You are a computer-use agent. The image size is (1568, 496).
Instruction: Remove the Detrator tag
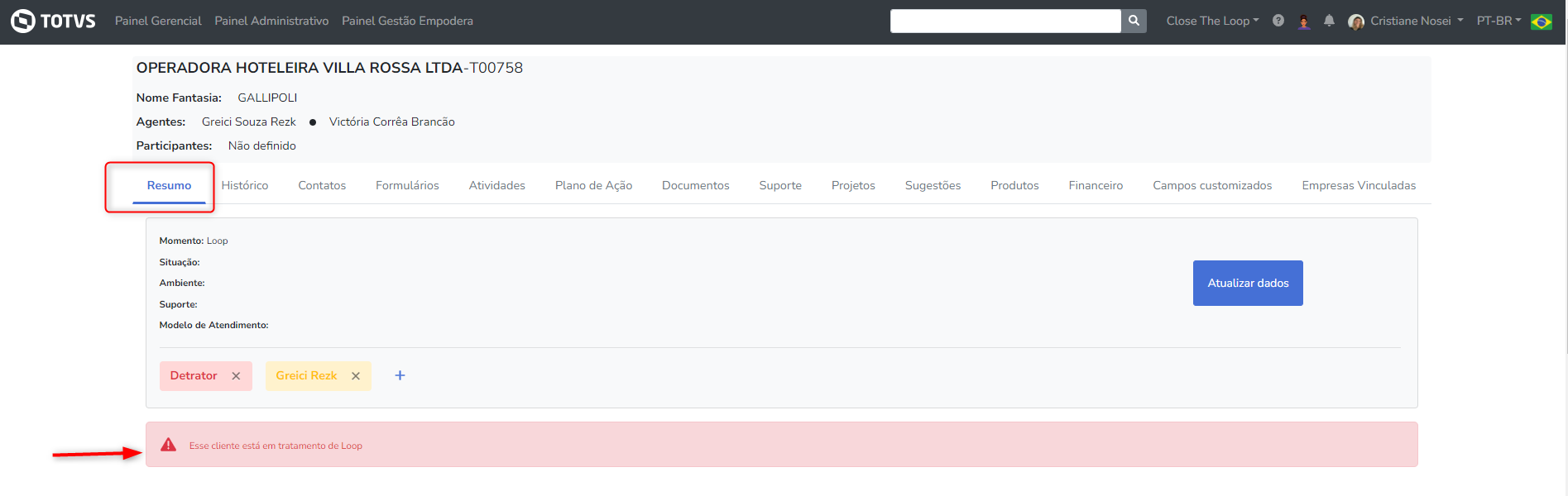237,376
